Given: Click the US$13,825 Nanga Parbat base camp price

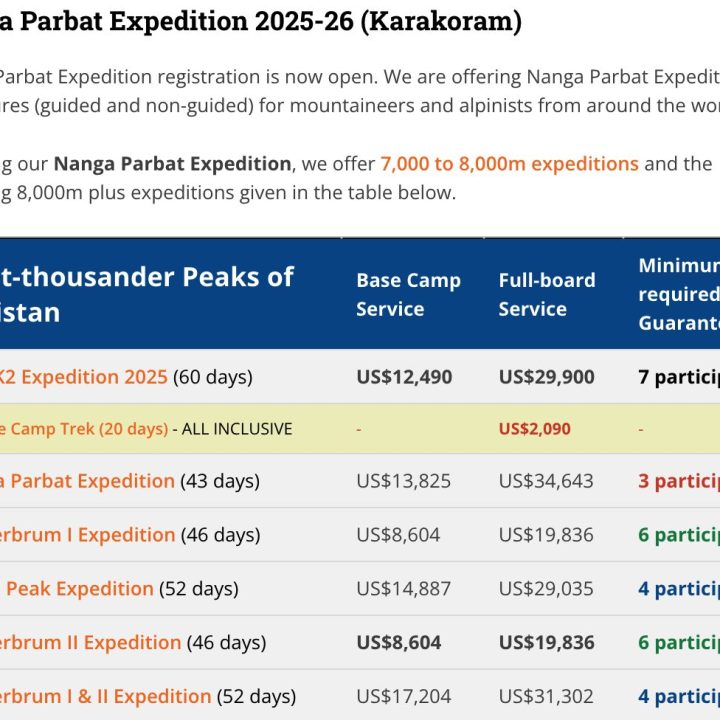Looking at the screenshot, I should click(x=403, y=481).
